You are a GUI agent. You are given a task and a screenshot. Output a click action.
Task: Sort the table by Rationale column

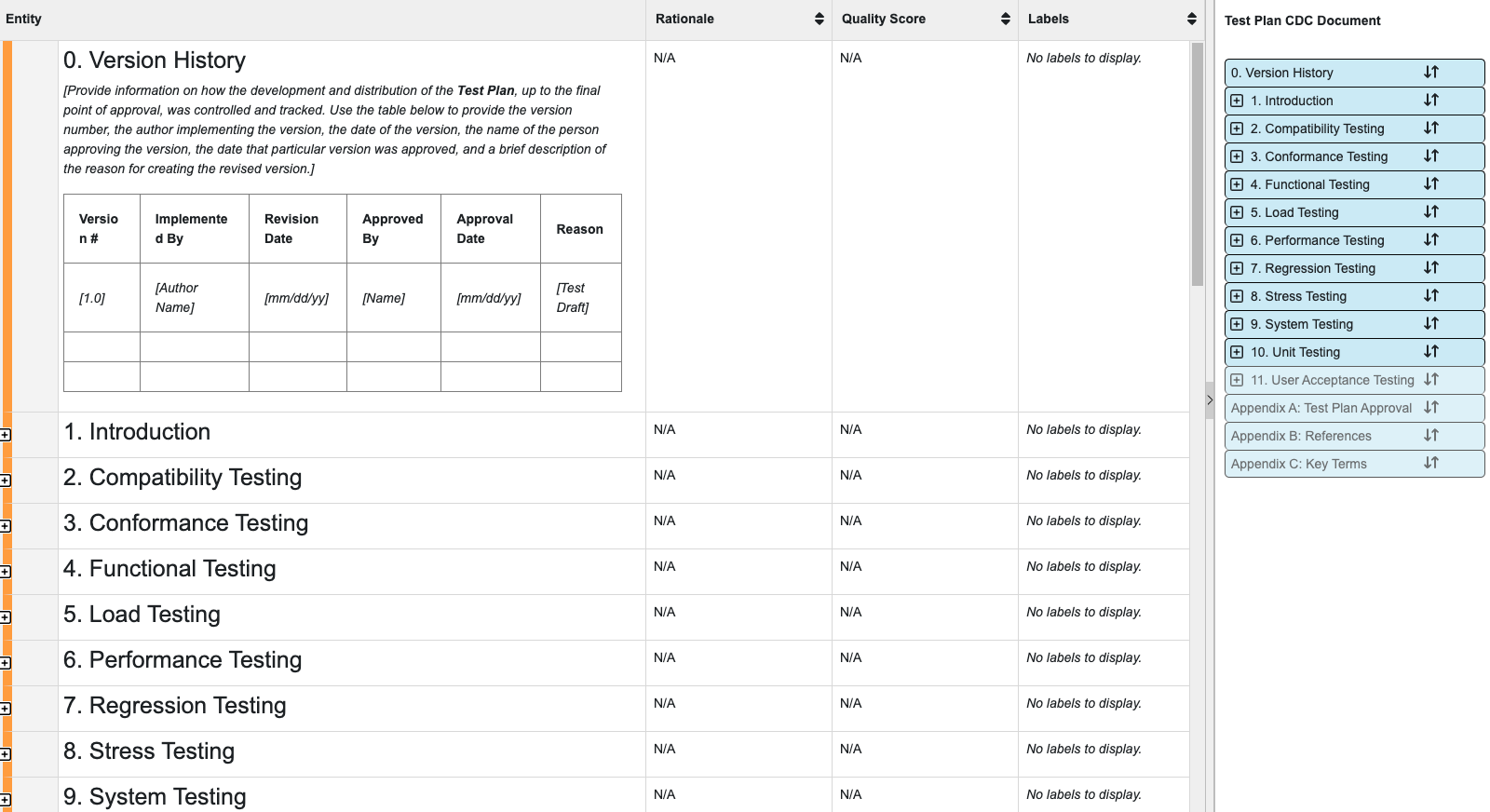pos(819,20)
